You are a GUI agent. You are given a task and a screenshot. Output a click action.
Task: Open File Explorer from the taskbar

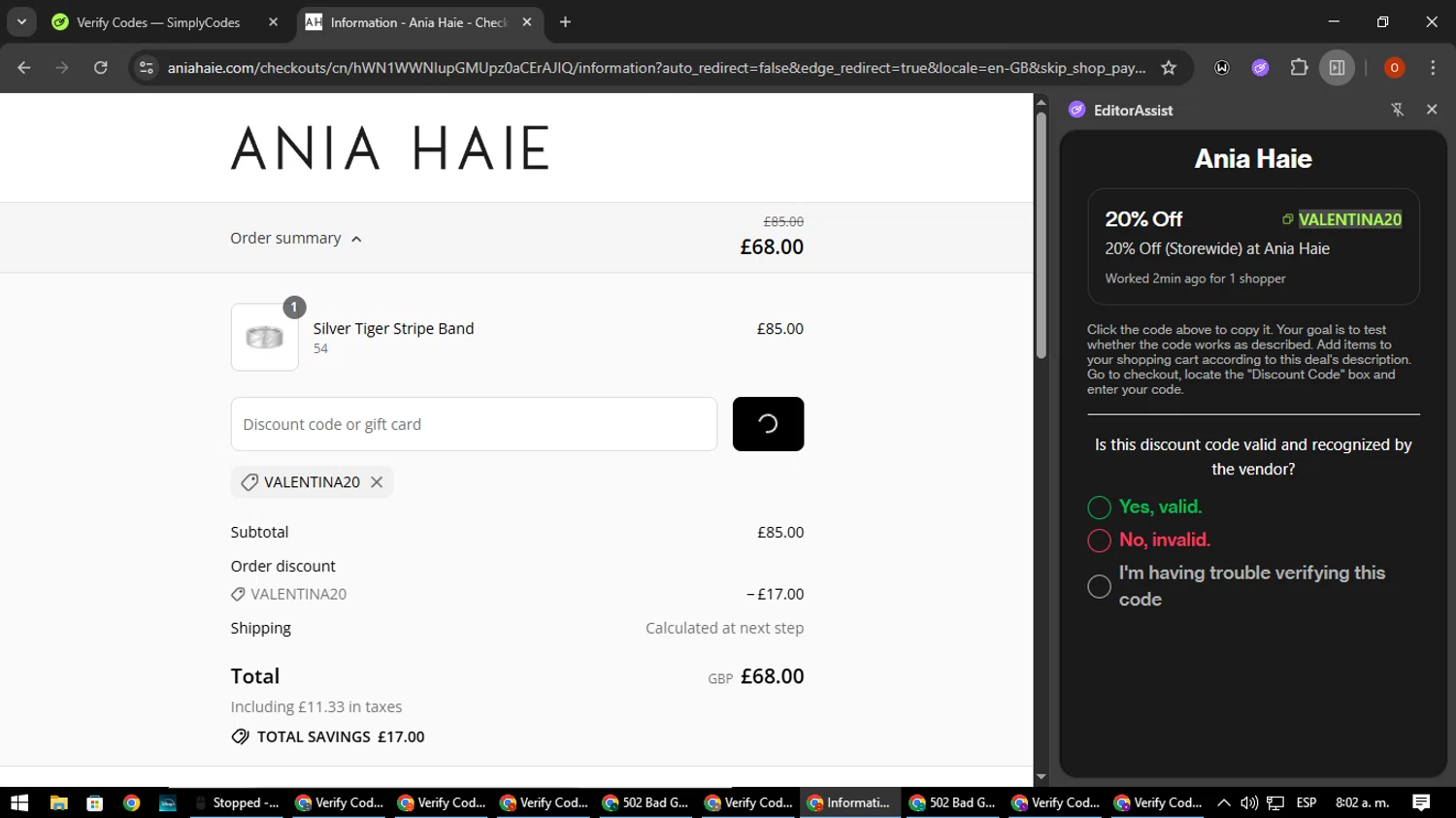(x=59, y=802)
